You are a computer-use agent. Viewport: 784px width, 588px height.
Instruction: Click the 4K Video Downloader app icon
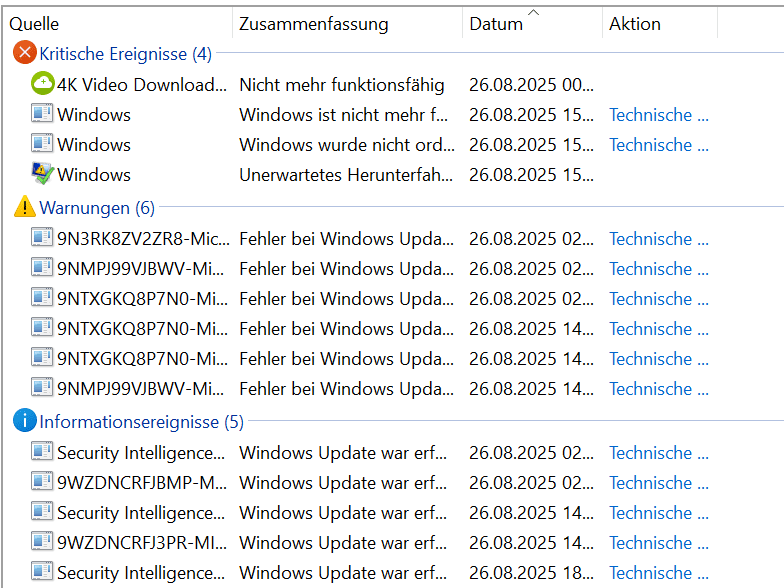42,85
